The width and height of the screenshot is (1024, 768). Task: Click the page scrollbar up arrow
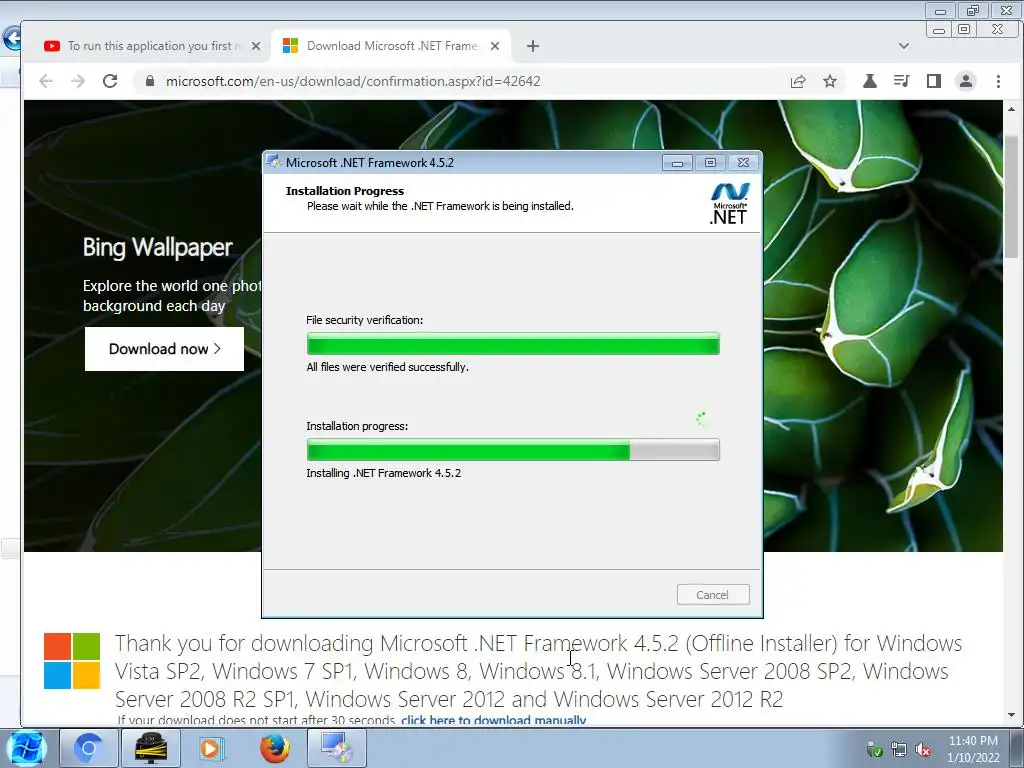(1011, 109)
